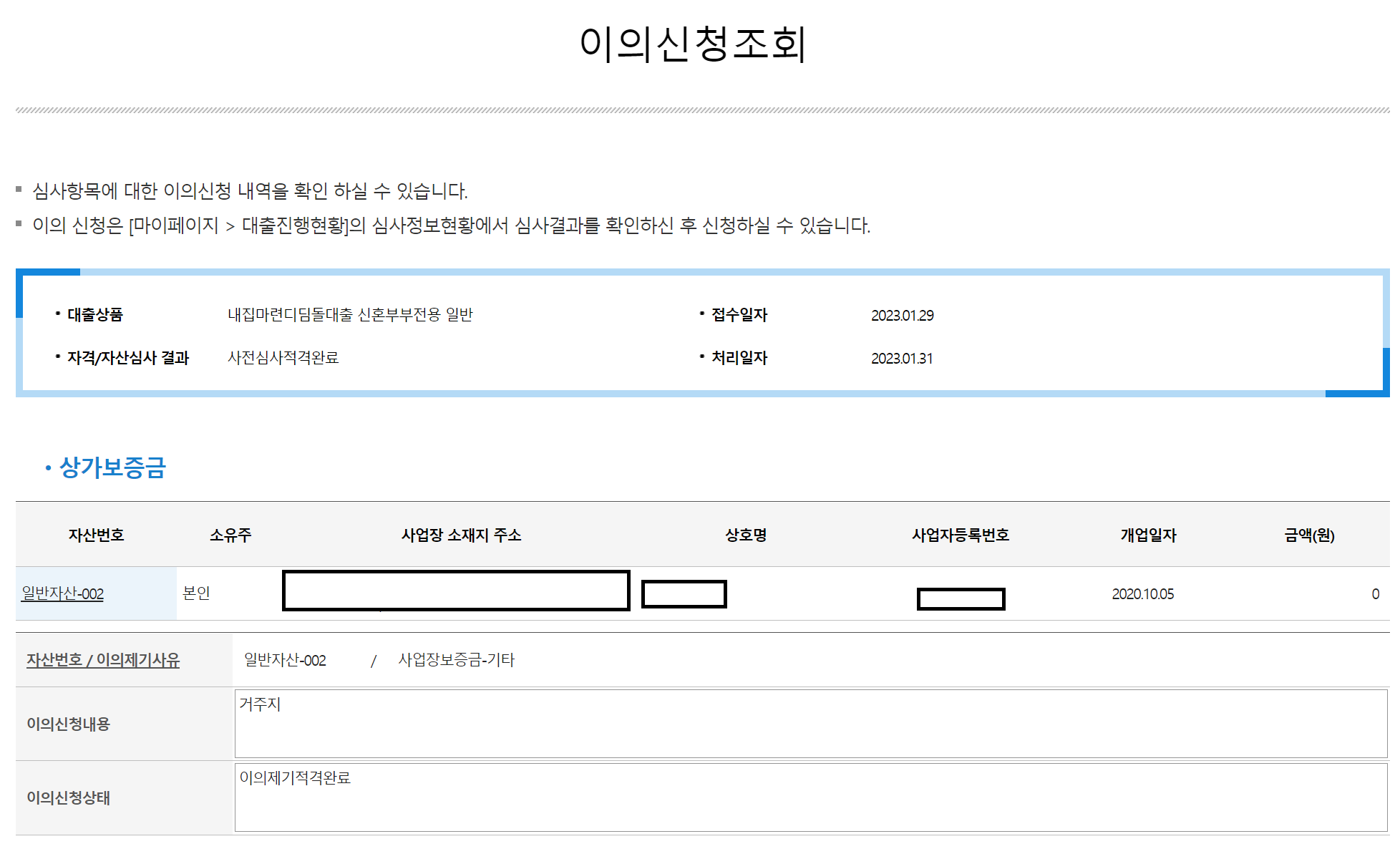Click the 처리일자 value 2023.01.31
The image size is (1400, 849).
pyautogui.click(x=902, y=358)
